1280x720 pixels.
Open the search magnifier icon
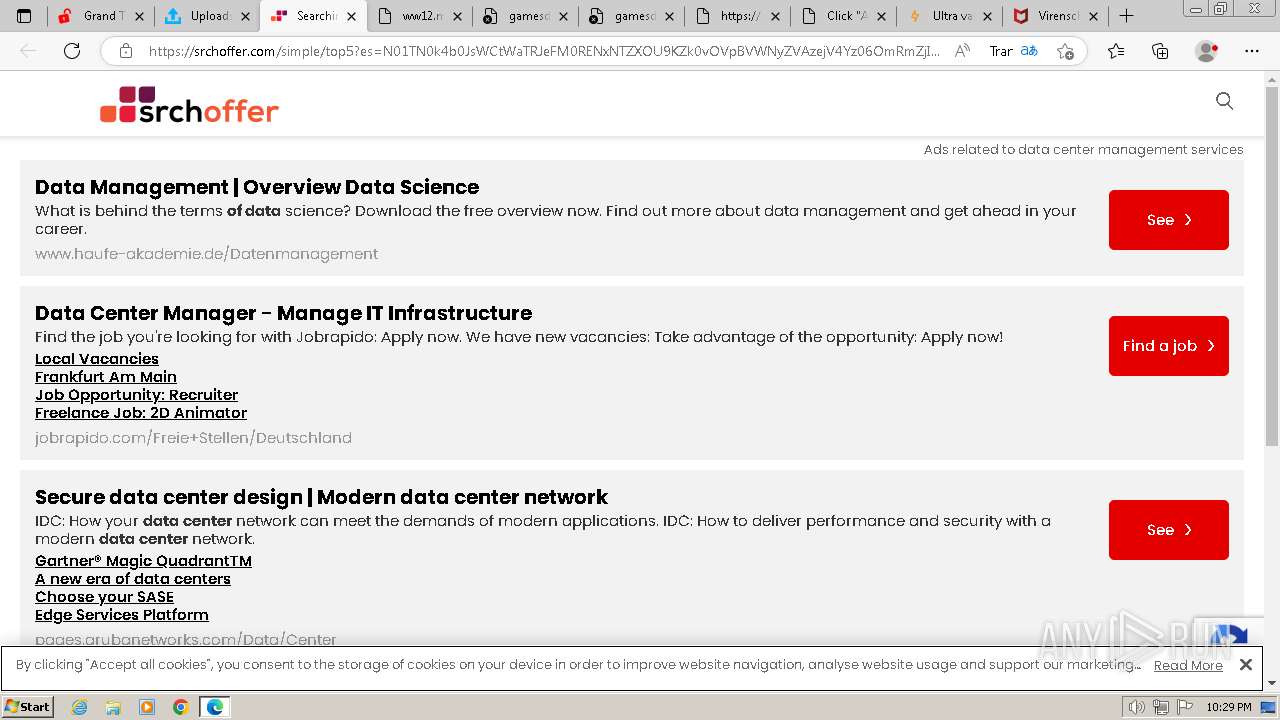1224,101
